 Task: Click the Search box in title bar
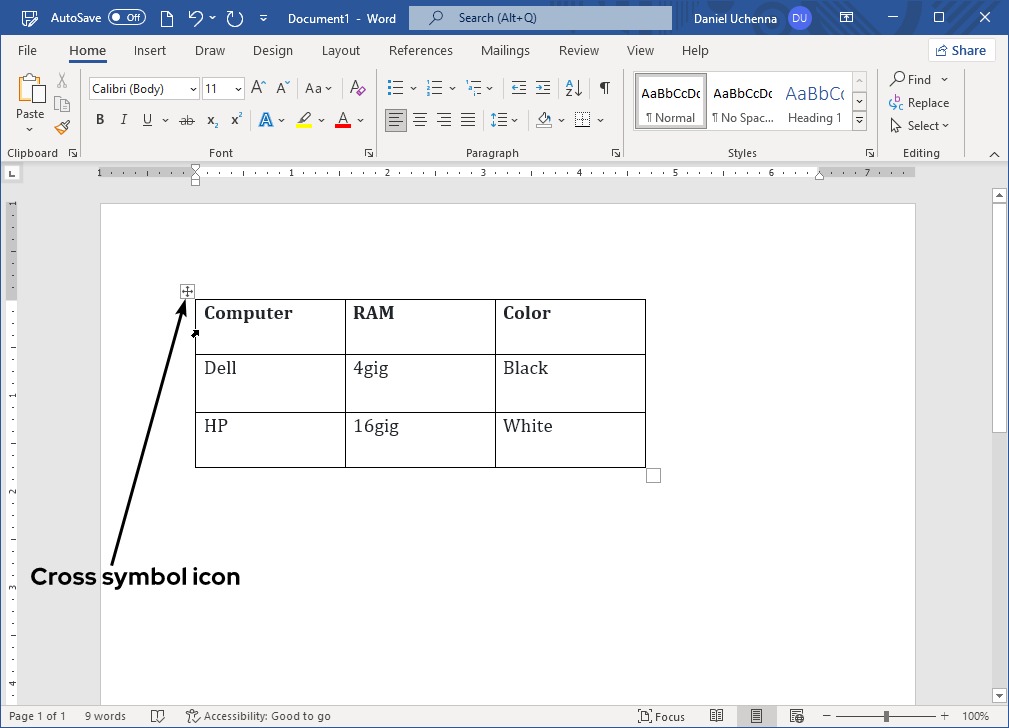[x=540, y=18]
